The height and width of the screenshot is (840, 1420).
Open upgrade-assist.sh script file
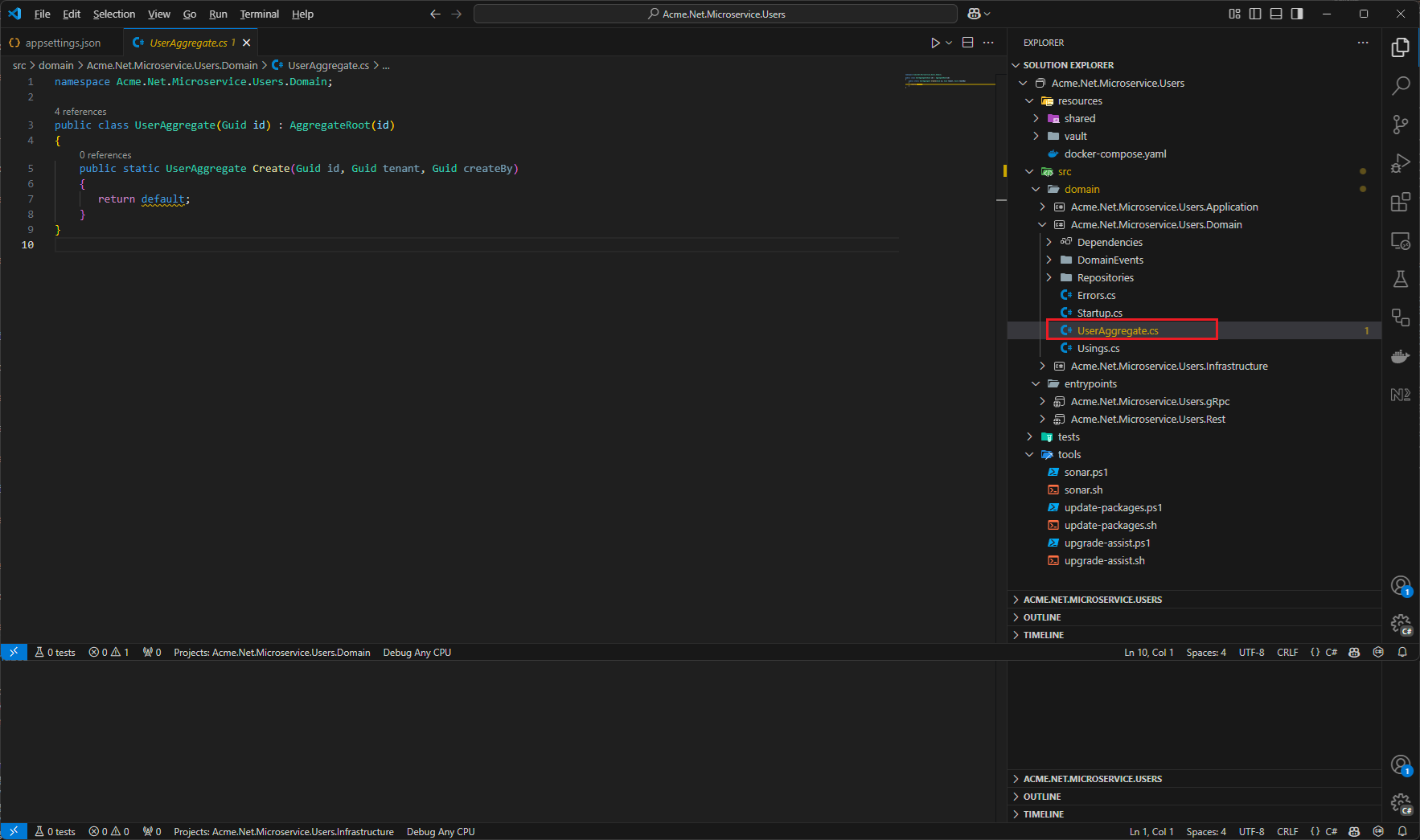coord(1104,560)
